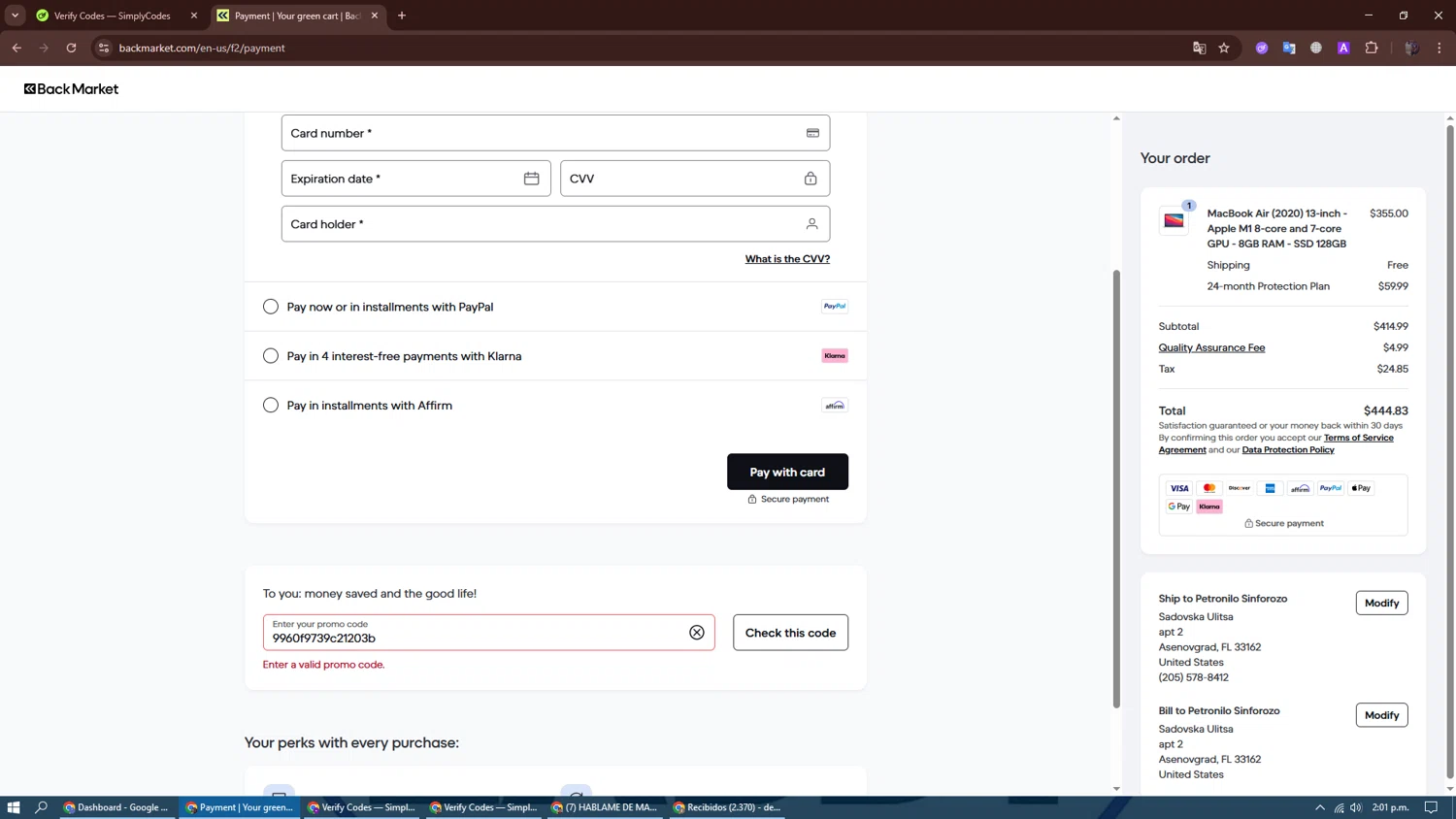Bookmark this page with the star icon
This screenshot has height=819, width=1456.
pos(1224,48)
